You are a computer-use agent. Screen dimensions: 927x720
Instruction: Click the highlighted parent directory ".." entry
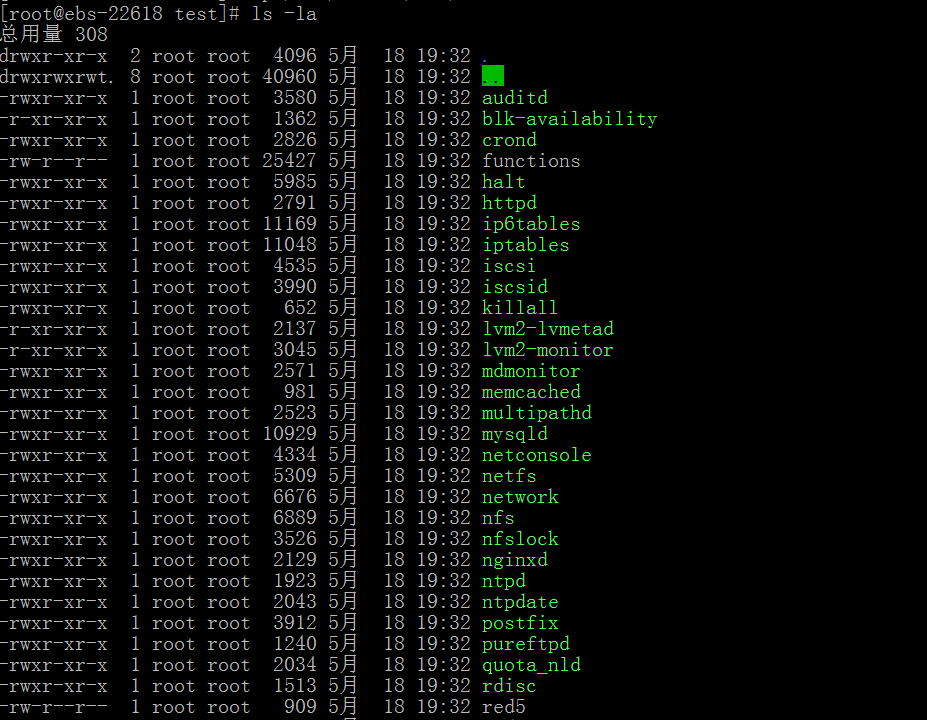(492, 77)
